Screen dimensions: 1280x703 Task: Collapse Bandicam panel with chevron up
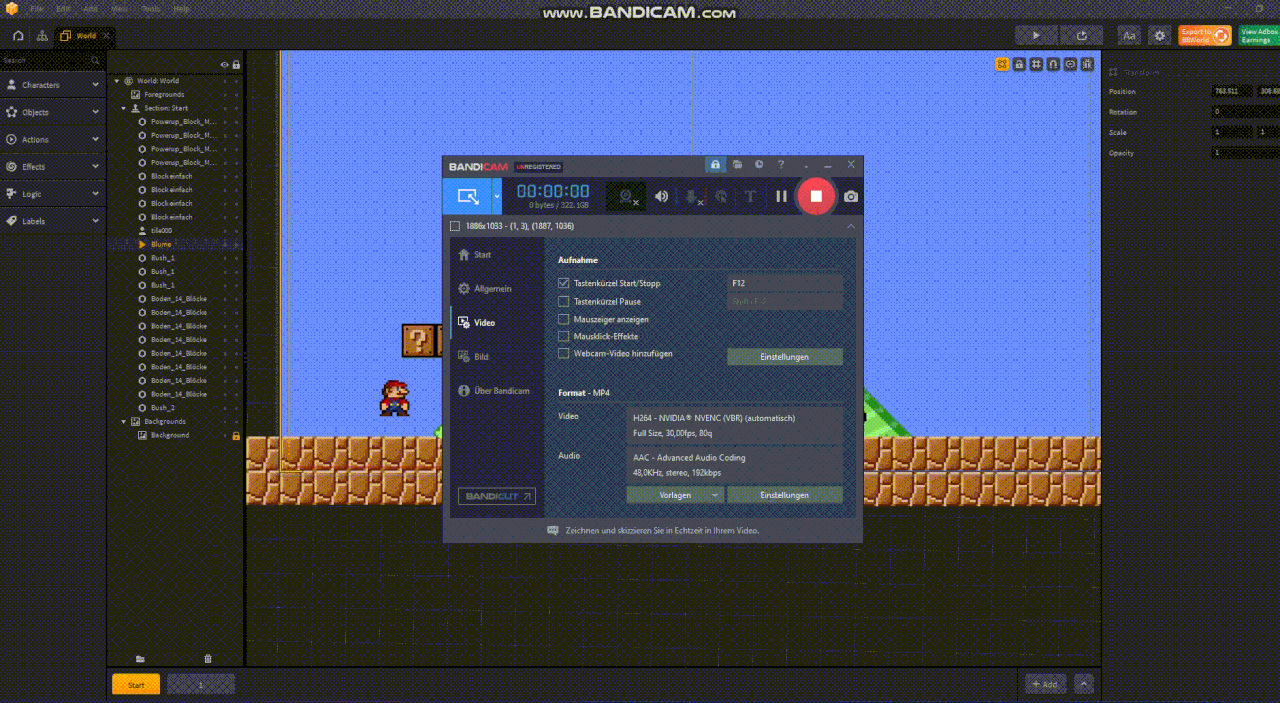coord(850,226)
